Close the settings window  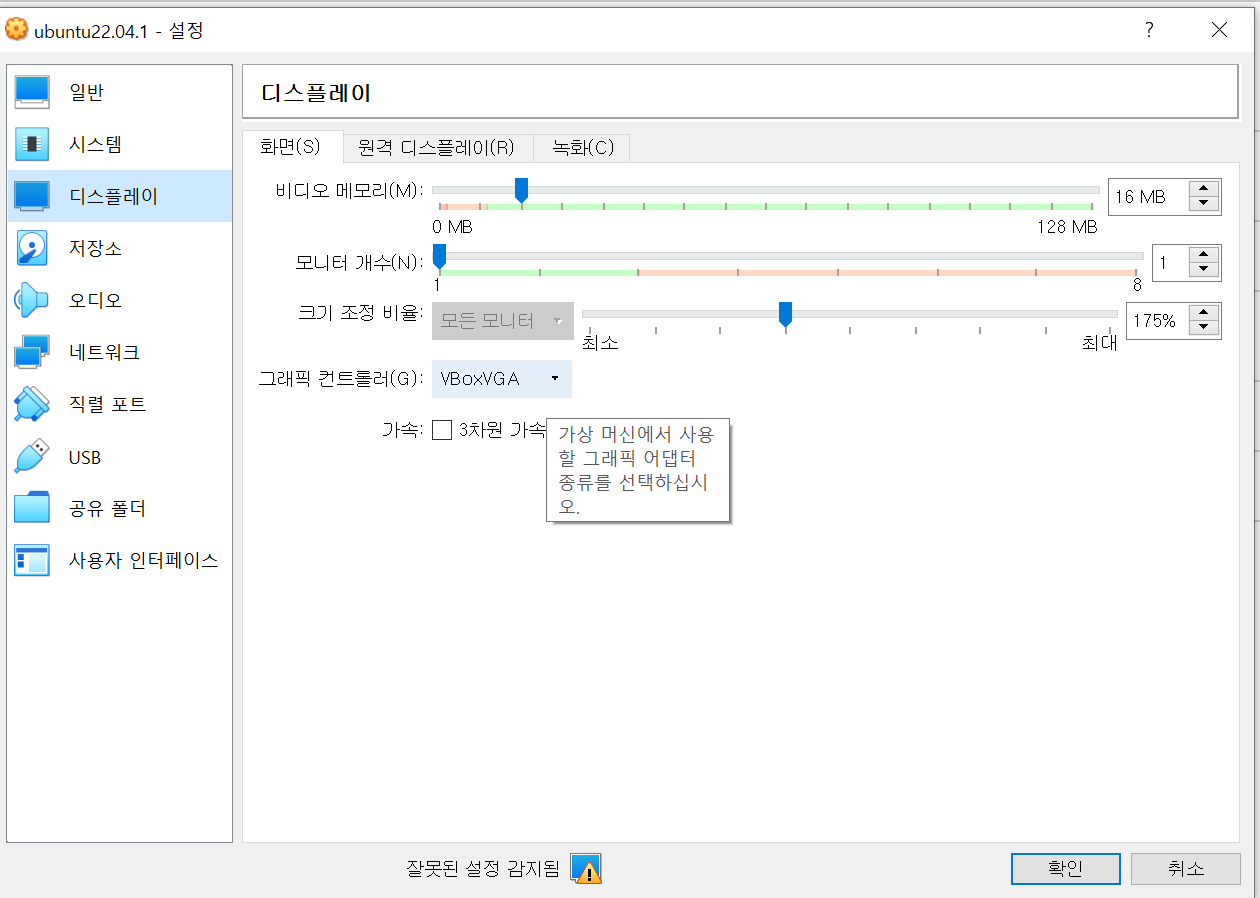click(x=1219, y=30)
